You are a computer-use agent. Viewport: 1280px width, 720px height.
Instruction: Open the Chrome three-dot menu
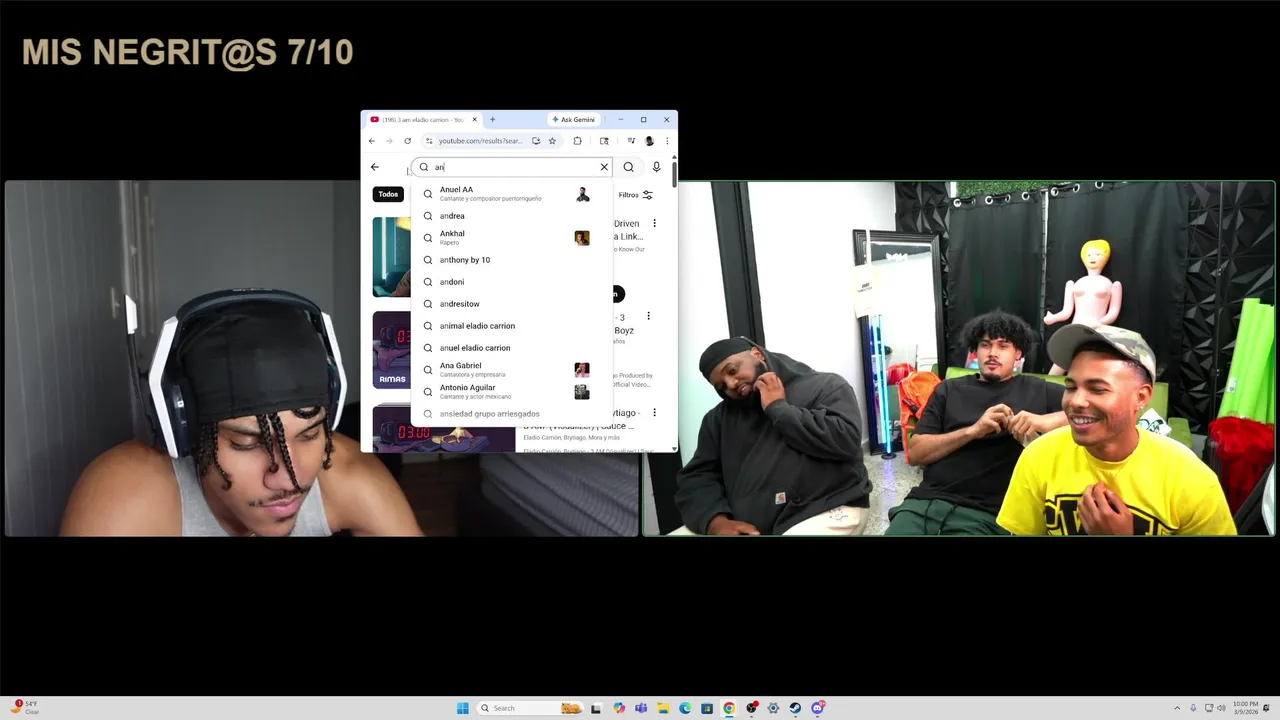667,141
